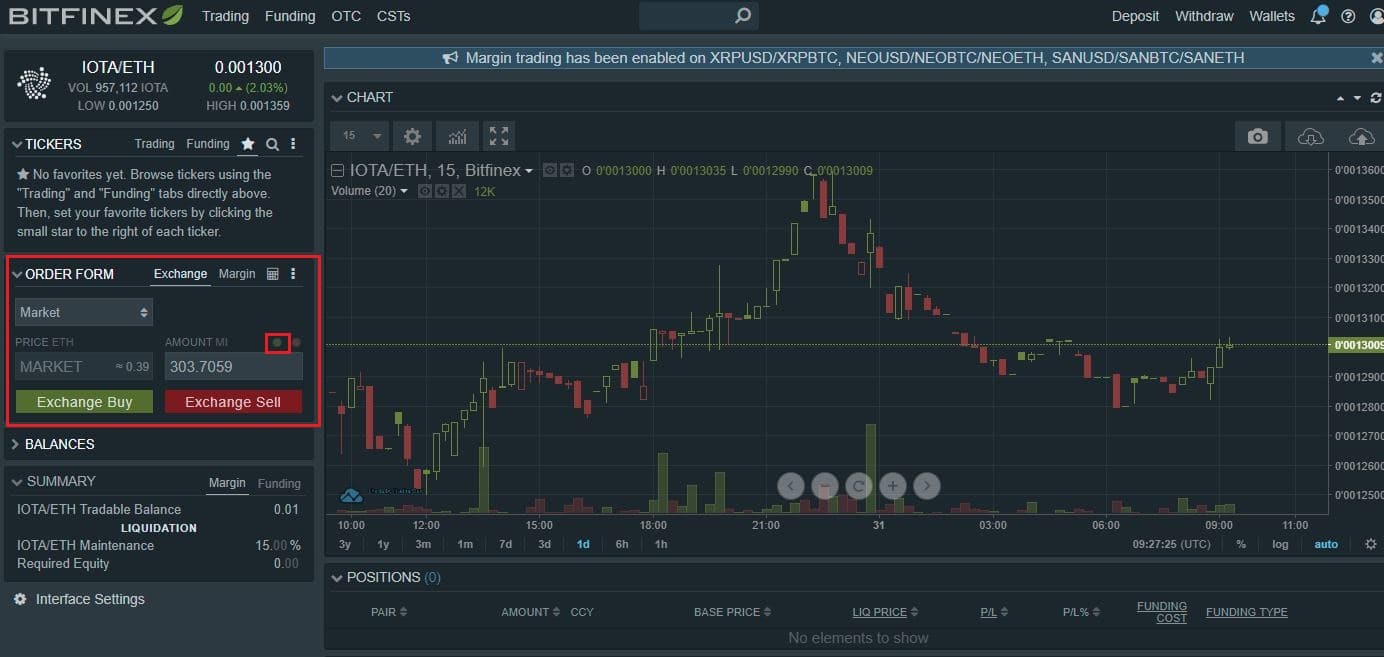Collapse the Summary panel
This screenshot has height=657, width=1384.
[17, 482]
